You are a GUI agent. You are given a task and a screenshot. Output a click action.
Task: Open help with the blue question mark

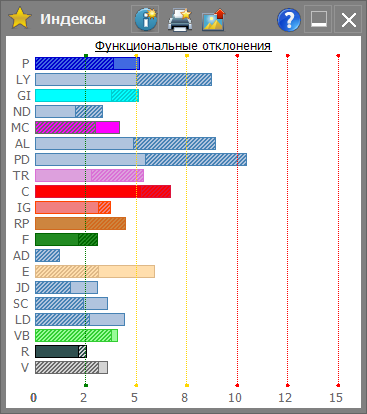pos(289,20)
